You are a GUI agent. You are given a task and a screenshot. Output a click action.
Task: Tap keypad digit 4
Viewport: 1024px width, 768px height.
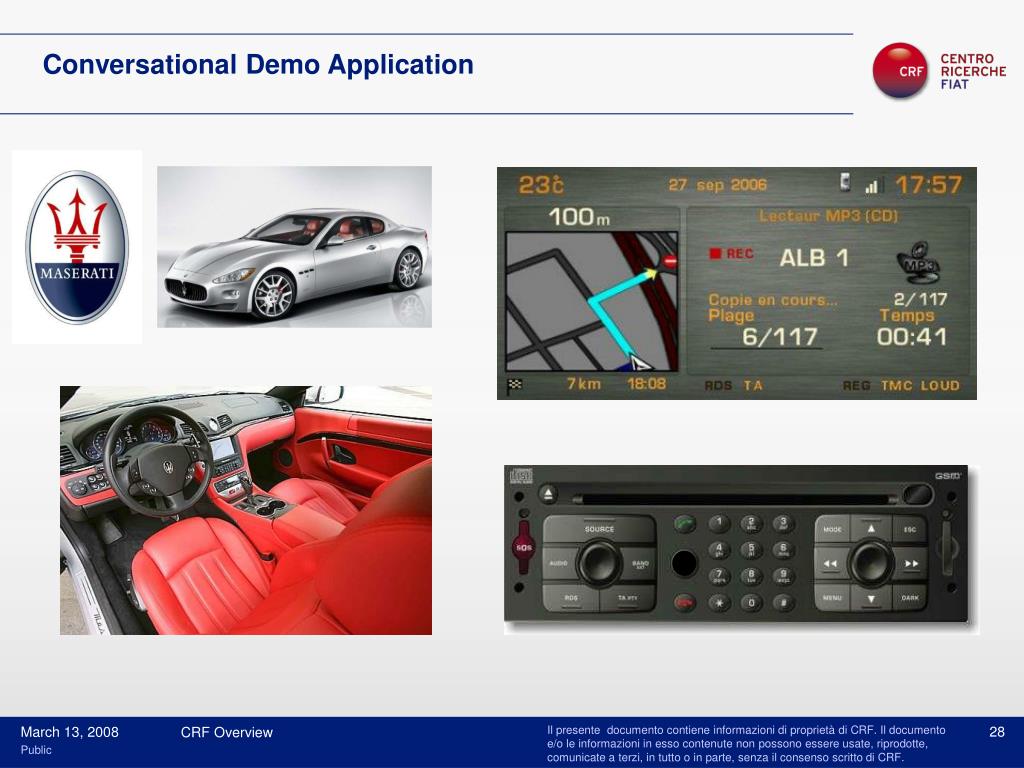pos(719,549)
